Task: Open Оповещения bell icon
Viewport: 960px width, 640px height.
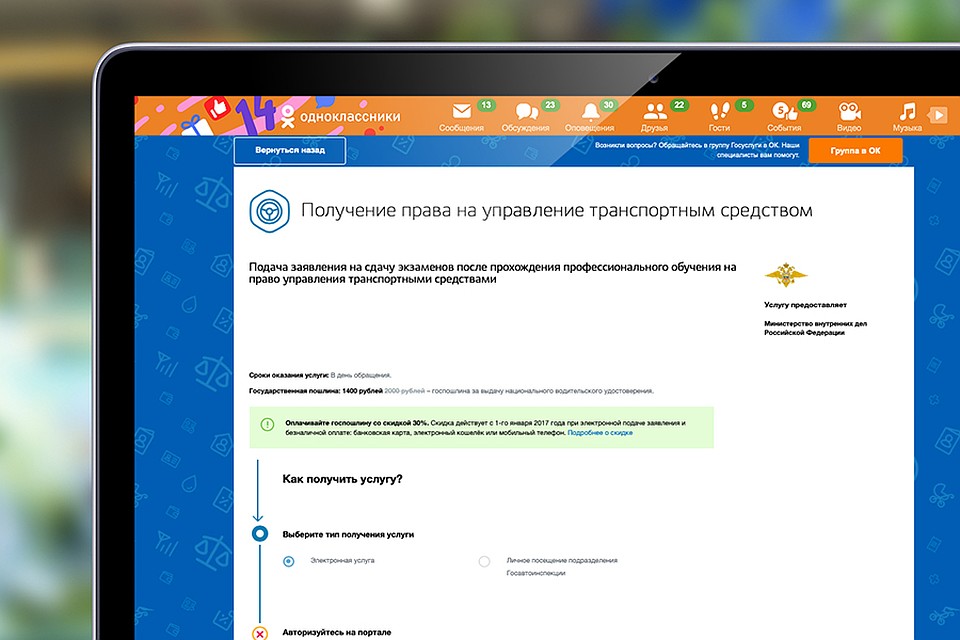Action: point(590,111)
